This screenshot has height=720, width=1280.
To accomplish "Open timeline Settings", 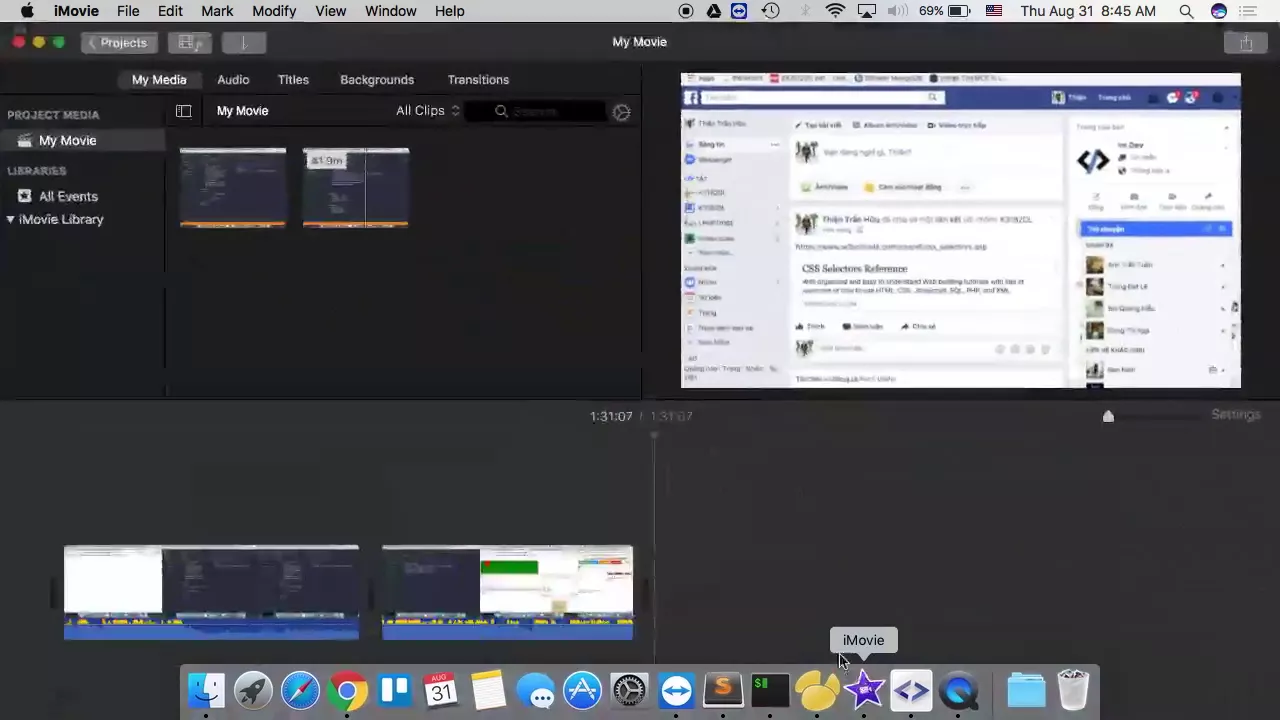I will (1236, 414).
